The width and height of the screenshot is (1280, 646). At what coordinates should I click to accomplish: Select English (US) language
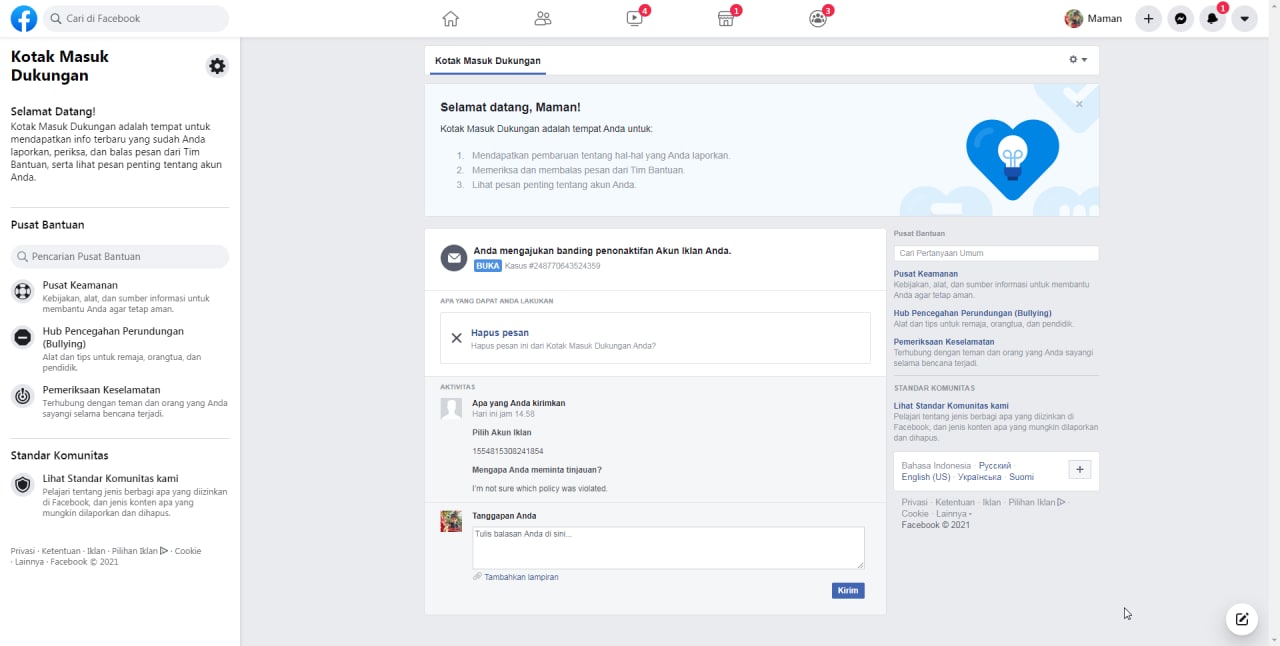point(926,477)
